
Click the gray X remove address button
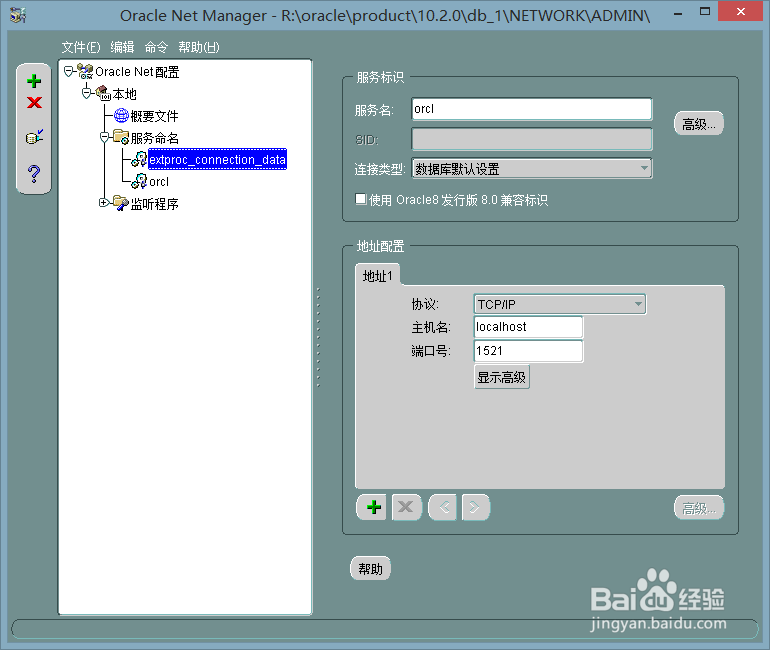[x=406, y=507]
